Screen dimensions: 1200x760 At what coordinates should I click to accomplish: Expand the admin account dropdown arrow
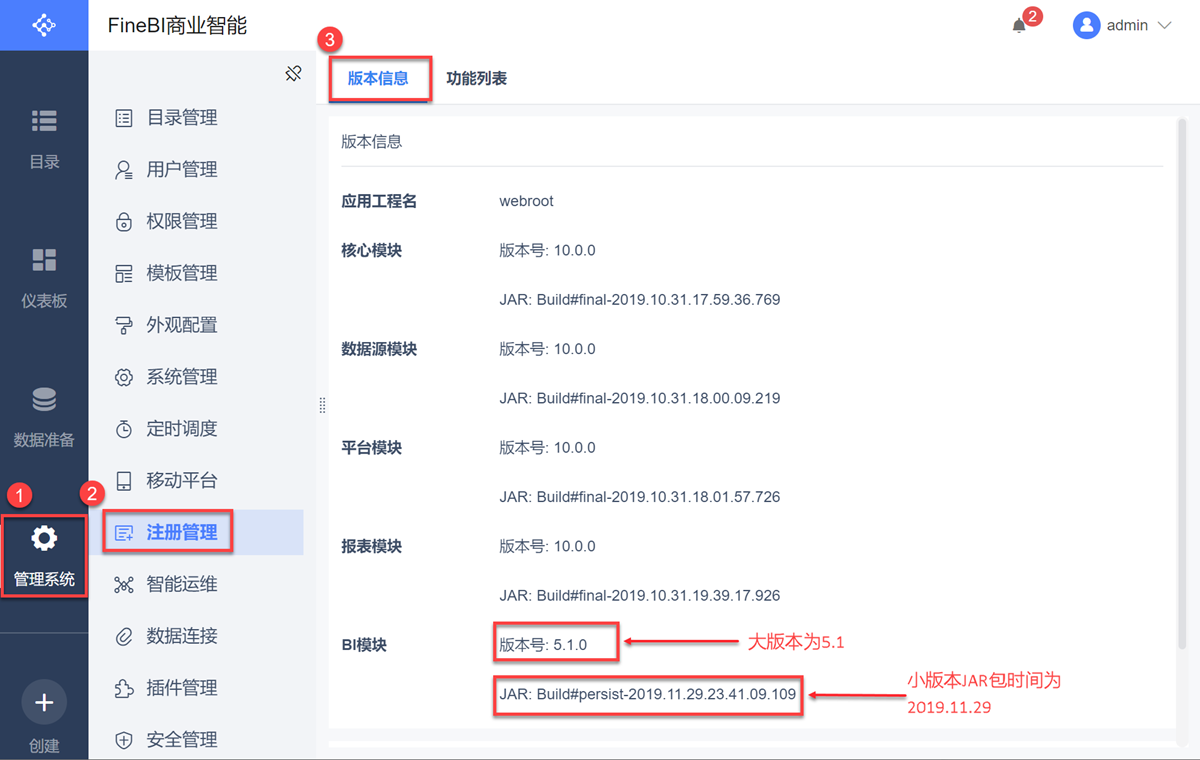point(1164,26)
